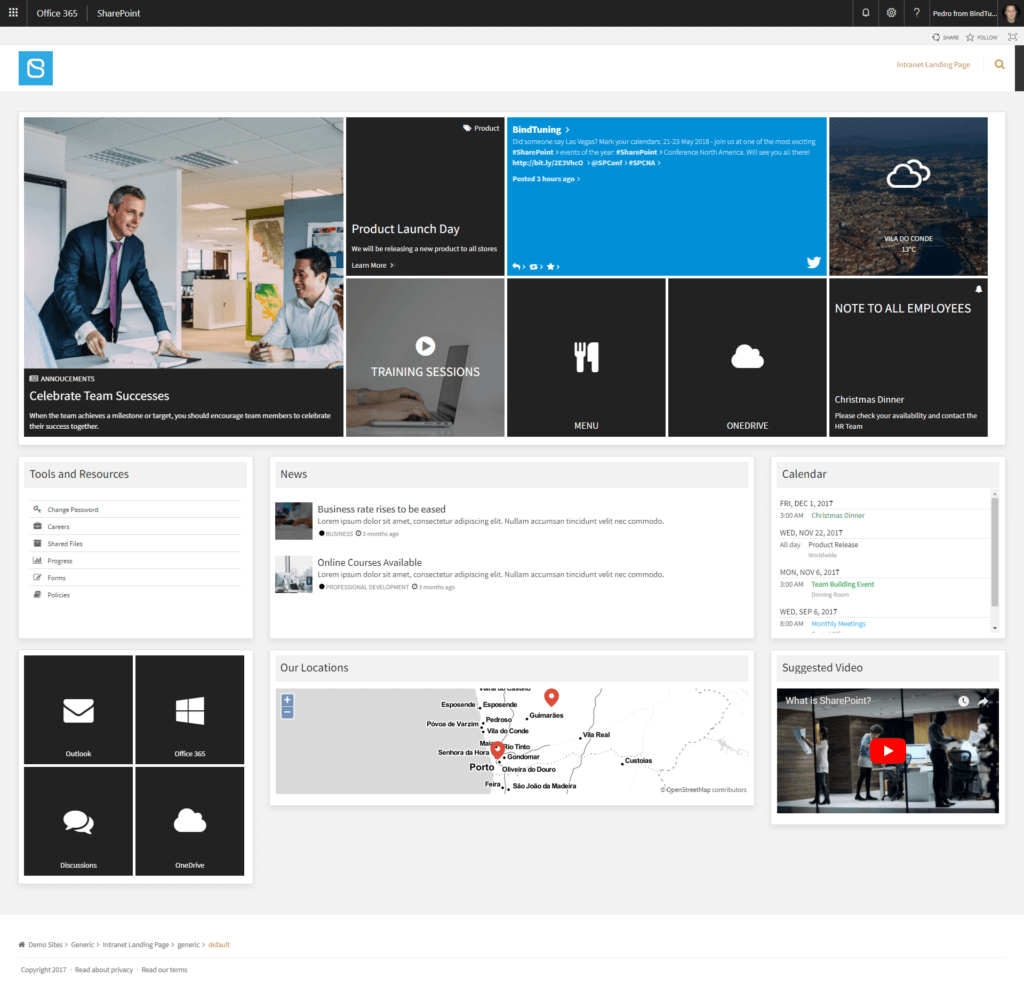1024x993 pixels.
Task: Click the red map pin near Porto
Action: point(498,749)
